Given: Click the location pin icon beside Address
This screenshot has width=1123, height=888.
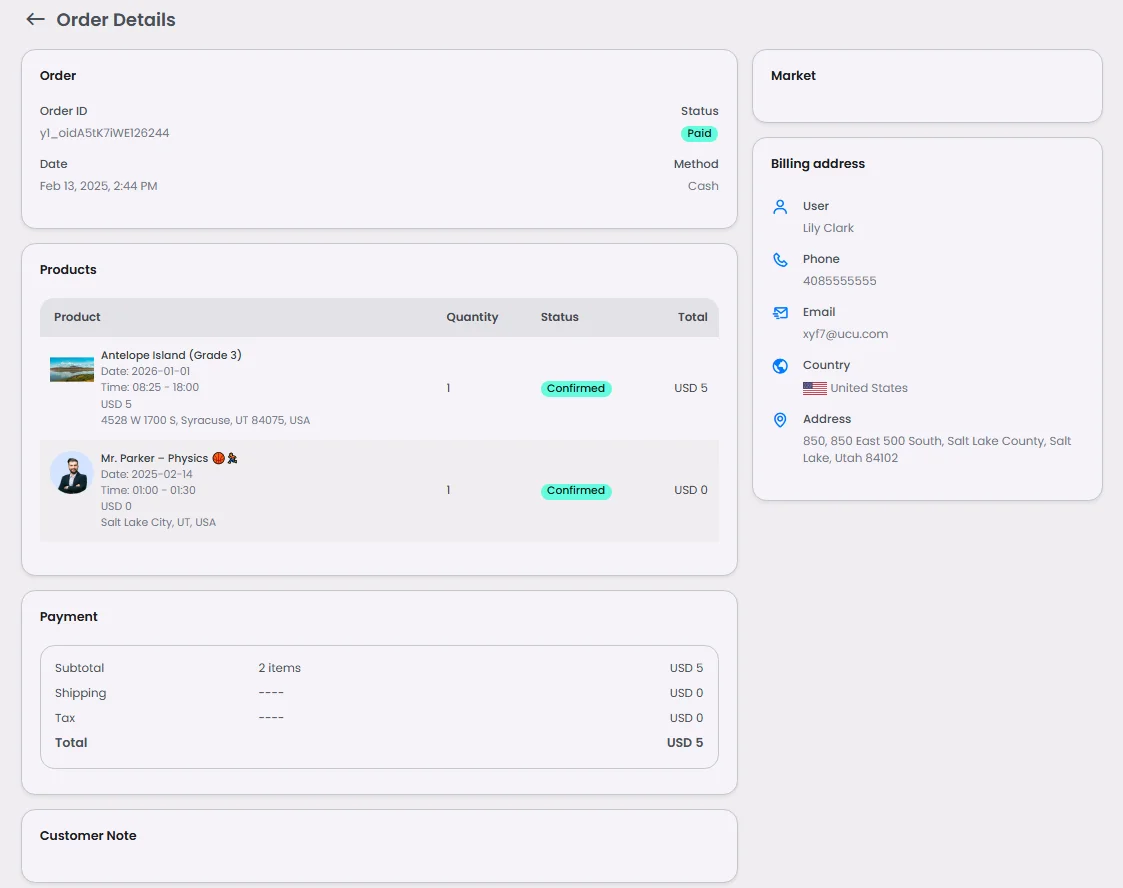Looking at the screenshot, I should pos(780,420).
